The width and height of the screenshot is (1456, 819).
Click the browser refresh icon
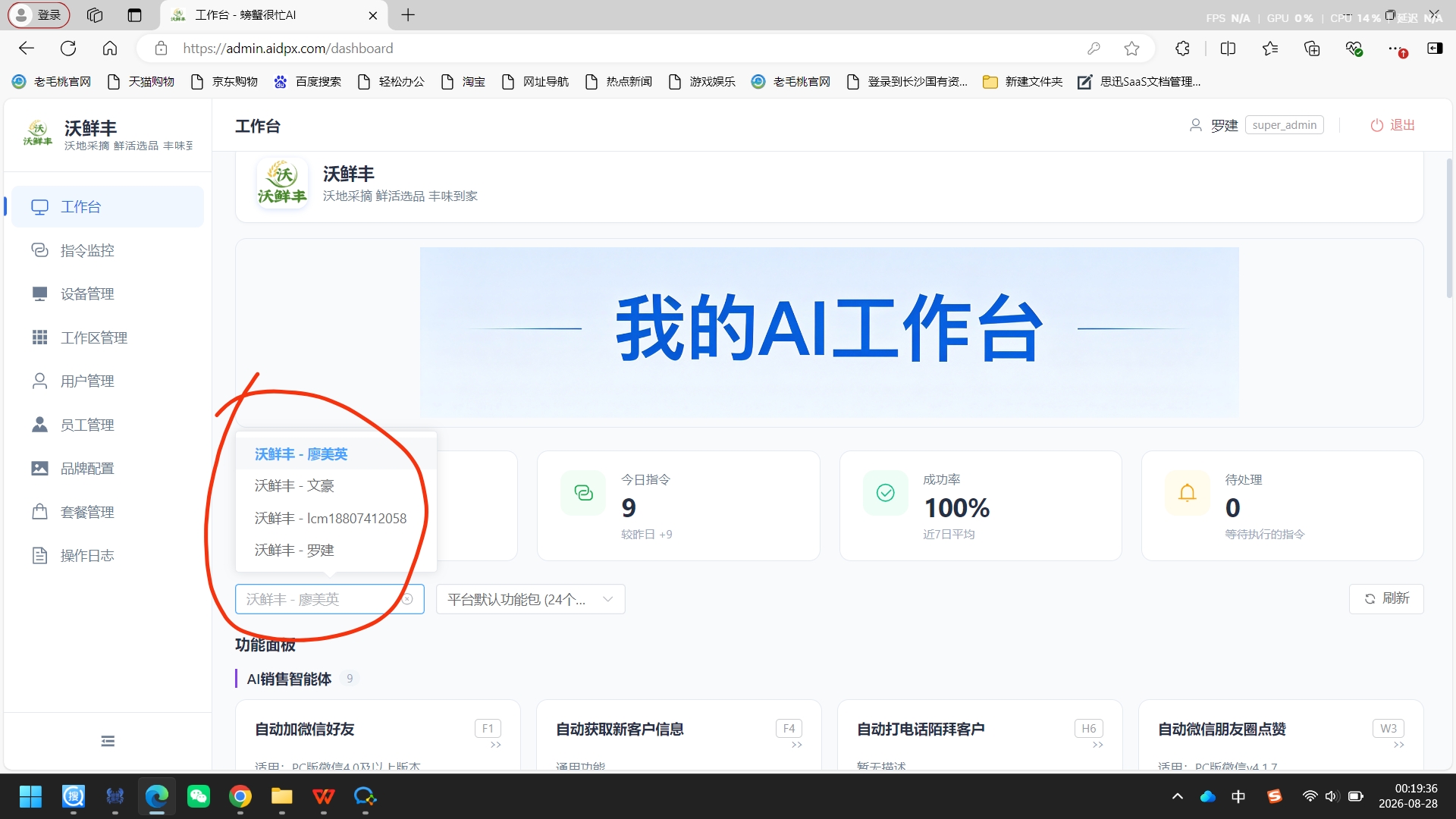point(68,49)
